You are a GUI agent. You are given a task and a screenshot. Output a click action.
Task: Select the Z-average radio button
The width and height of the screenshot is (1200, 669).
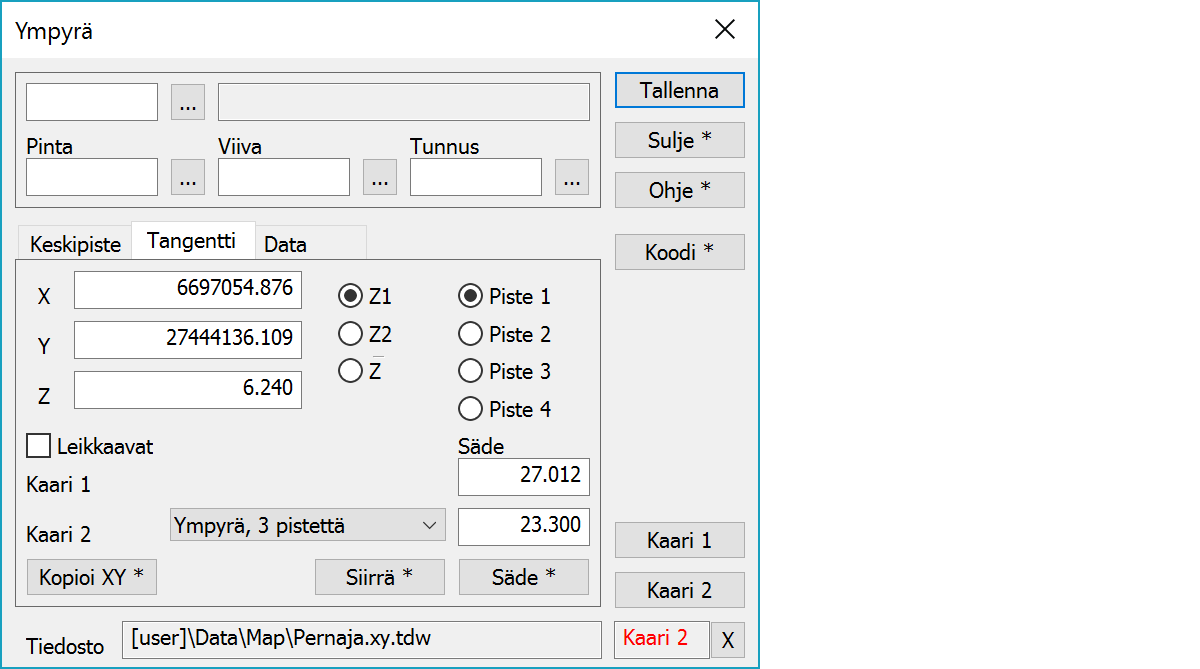pyautogui.click(x=350, y=371)
